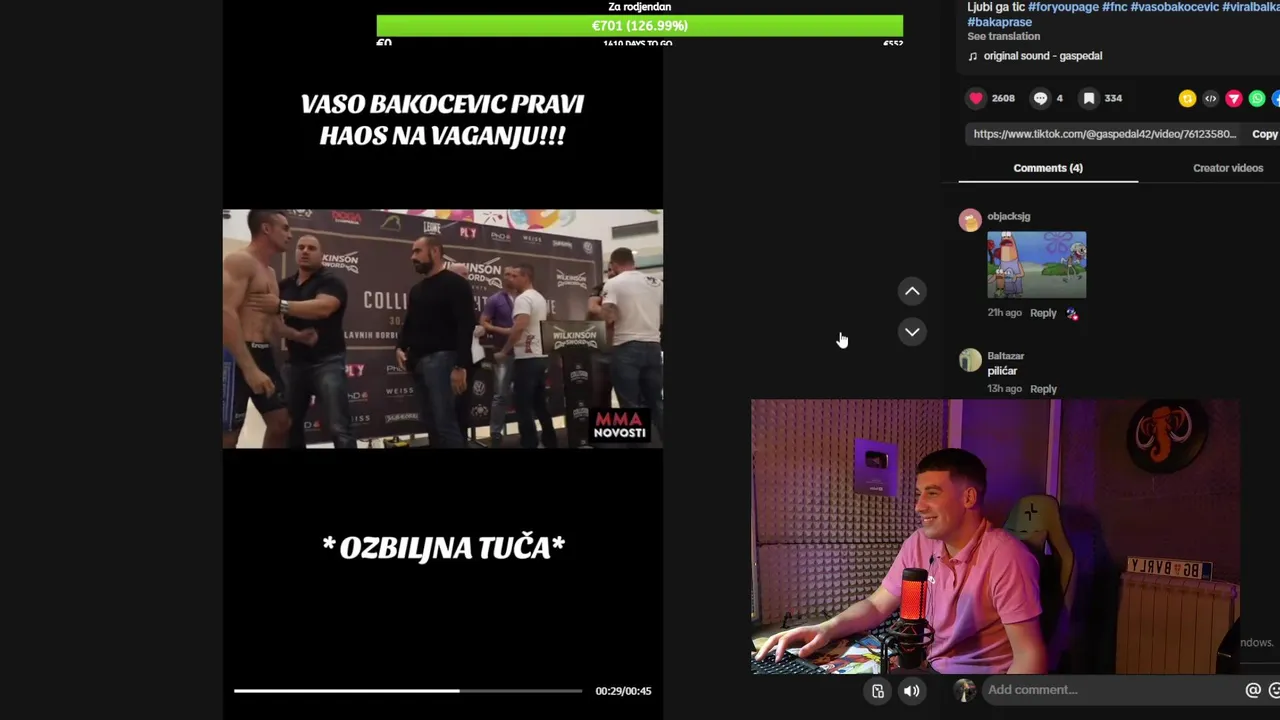The height and width of the screenshot is (720, 1280).
Task: Click the small icon beside objacksjg's Reply
Action: click(x=1072, y=314)
